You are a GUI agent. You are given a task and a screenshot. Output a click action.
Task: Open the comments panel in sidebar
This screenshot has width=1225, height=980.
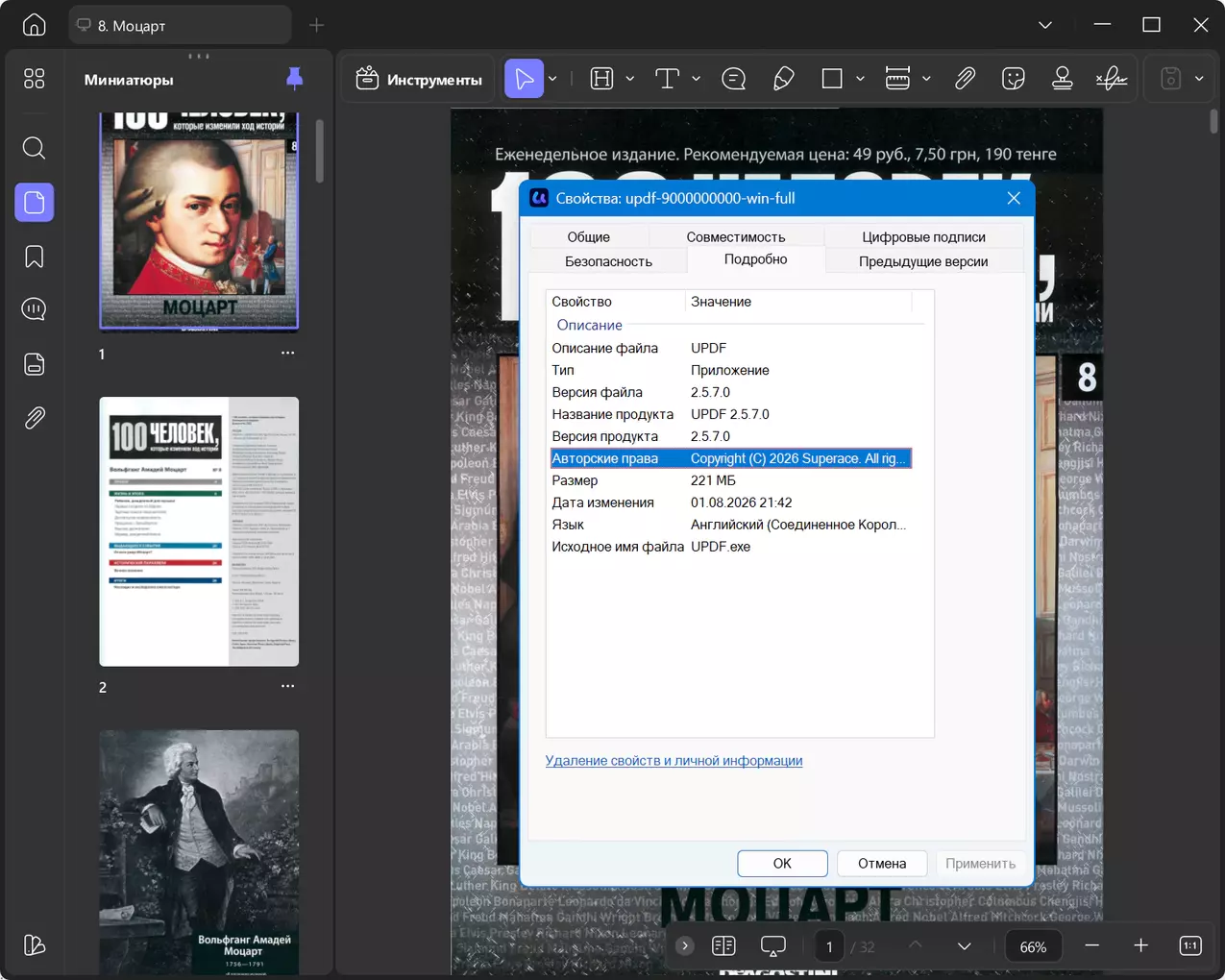[35, 309]
